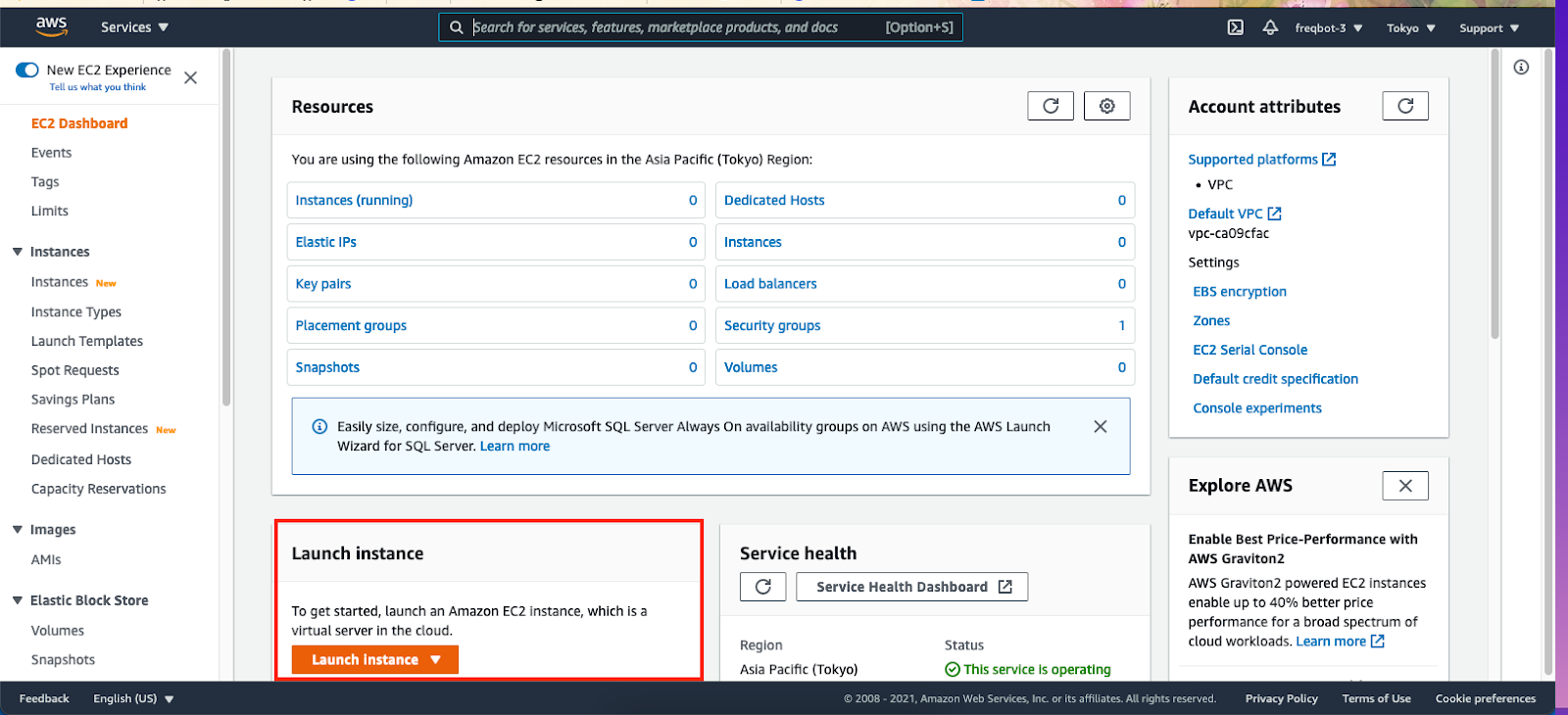Open the English (US) language dropdown

tap(133, 698)
